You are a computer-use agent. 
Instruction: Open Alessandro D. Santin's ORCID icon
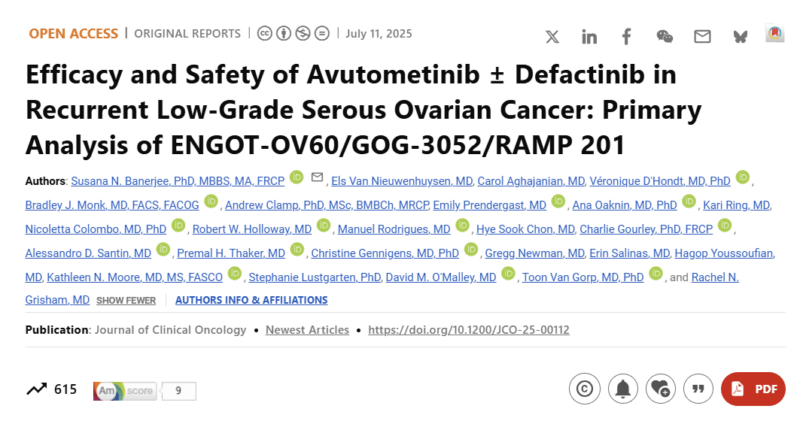click(163, 249)
